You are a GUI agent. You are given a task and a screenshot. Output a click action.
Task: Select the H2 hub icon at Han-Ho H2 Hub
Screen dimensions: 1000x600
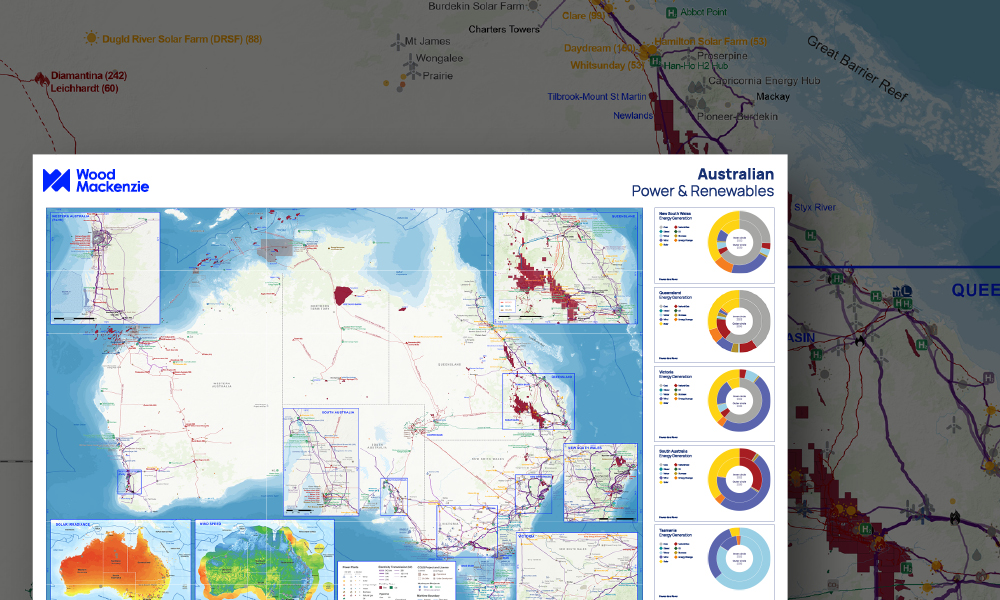[654, 60]
